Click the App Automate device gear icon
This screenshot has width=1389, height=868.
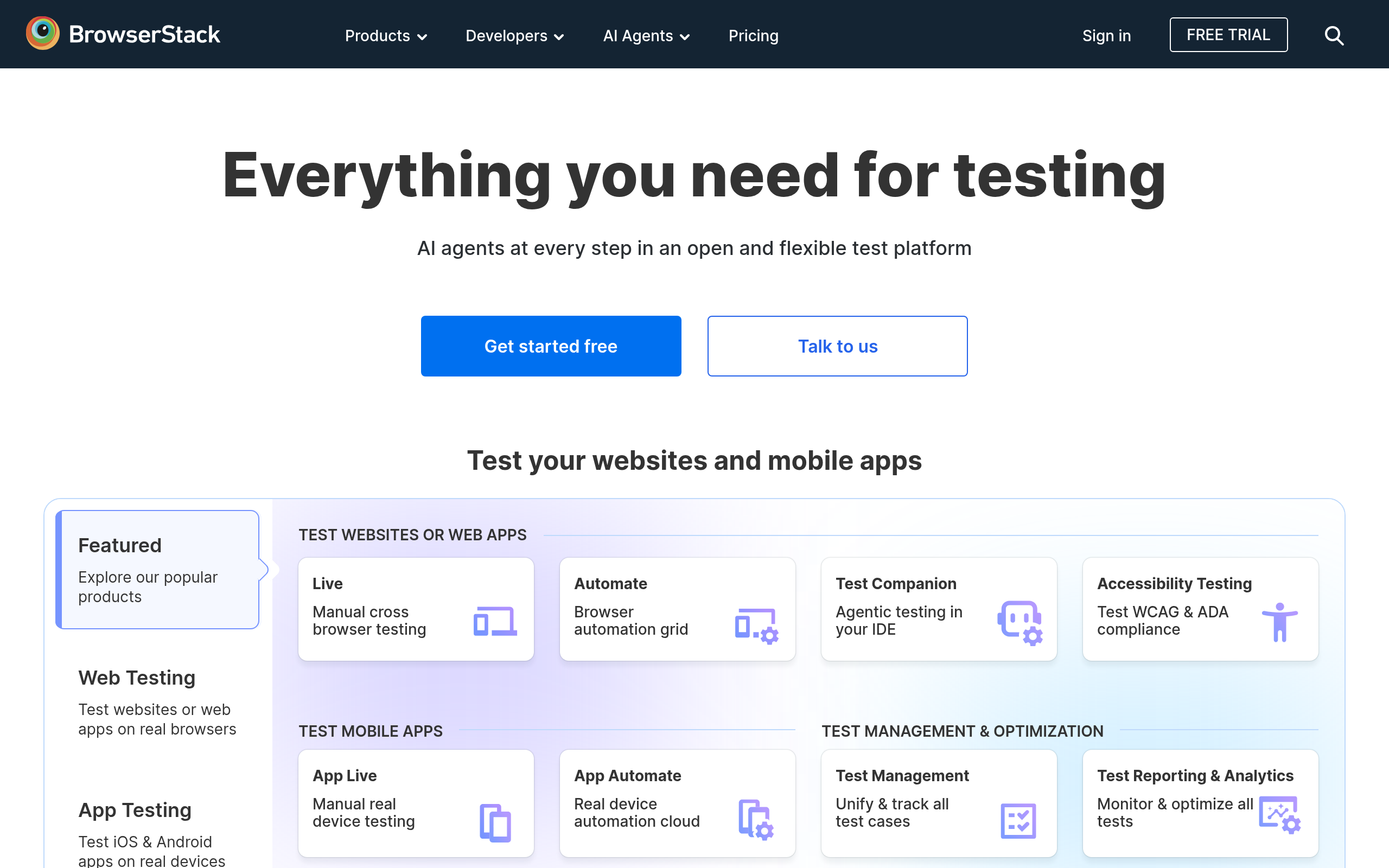tap(756, 820)
